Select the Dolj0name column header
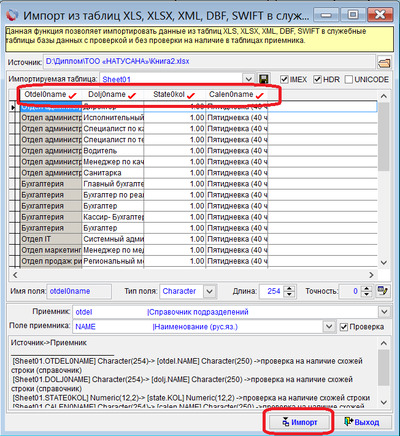 coord(113,95)
